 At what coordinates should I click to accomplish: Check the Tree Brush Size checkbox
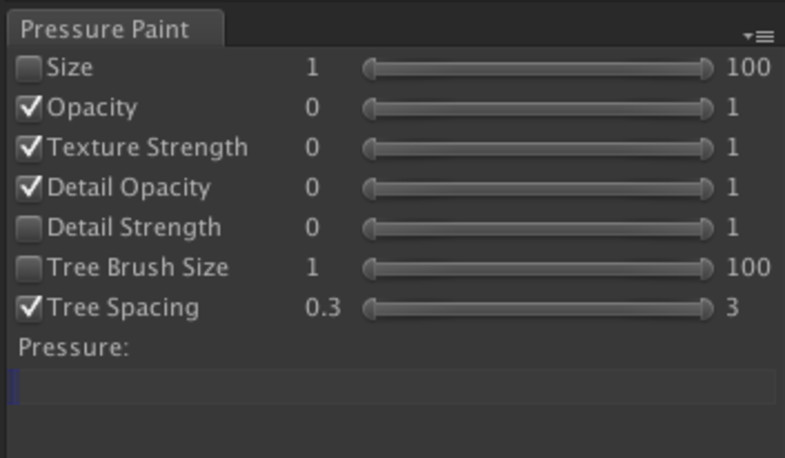(29, 268)
